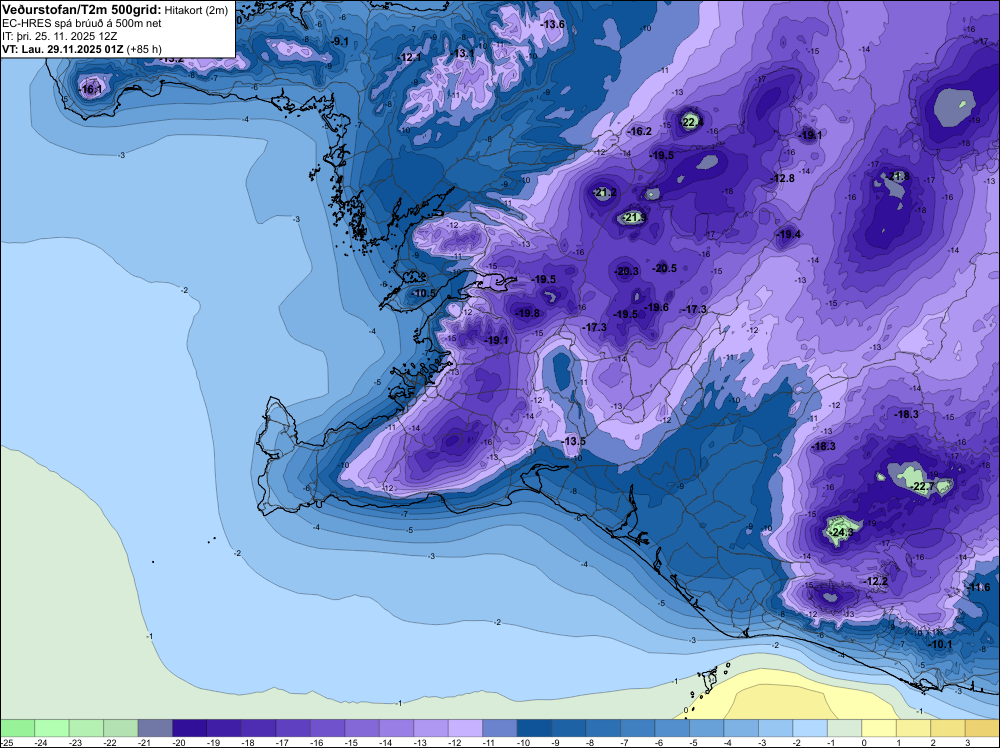Click the -19.6 temperature reading
Viewport: 1000px width, 748px height.
tap(656, 307)
